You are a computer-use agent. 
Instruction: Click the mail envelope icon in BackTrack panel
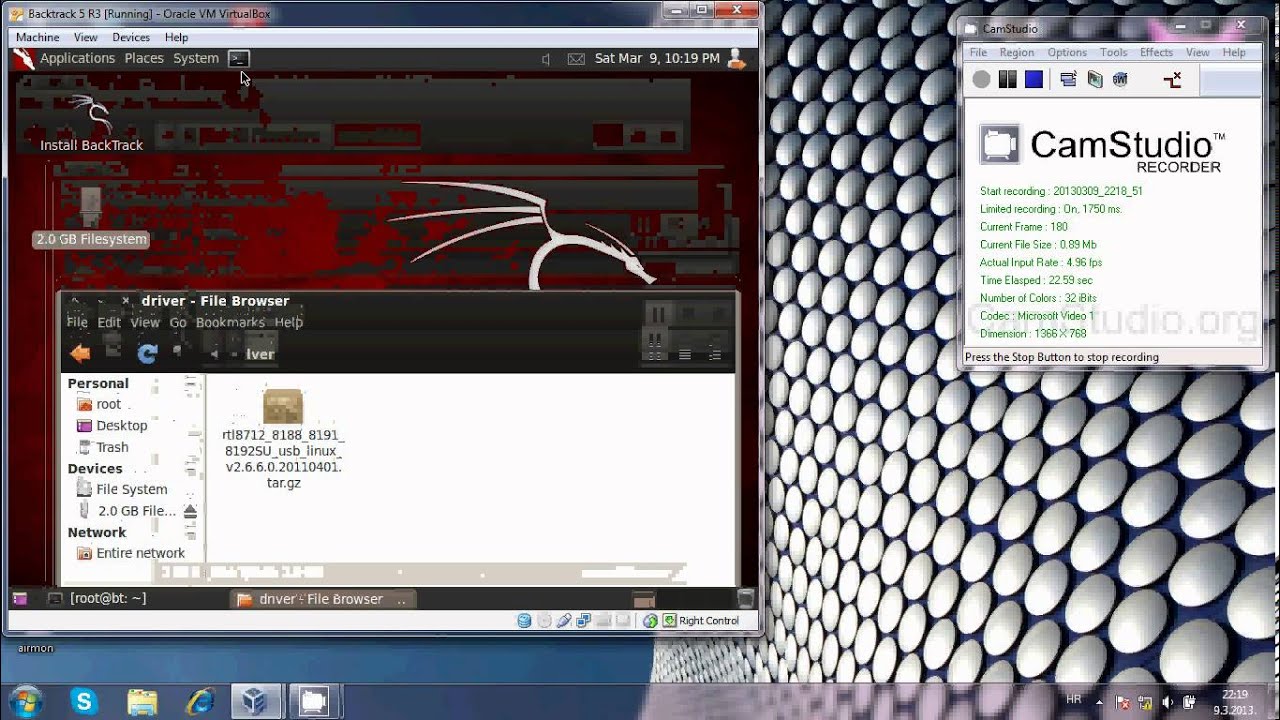pos(576,59)
